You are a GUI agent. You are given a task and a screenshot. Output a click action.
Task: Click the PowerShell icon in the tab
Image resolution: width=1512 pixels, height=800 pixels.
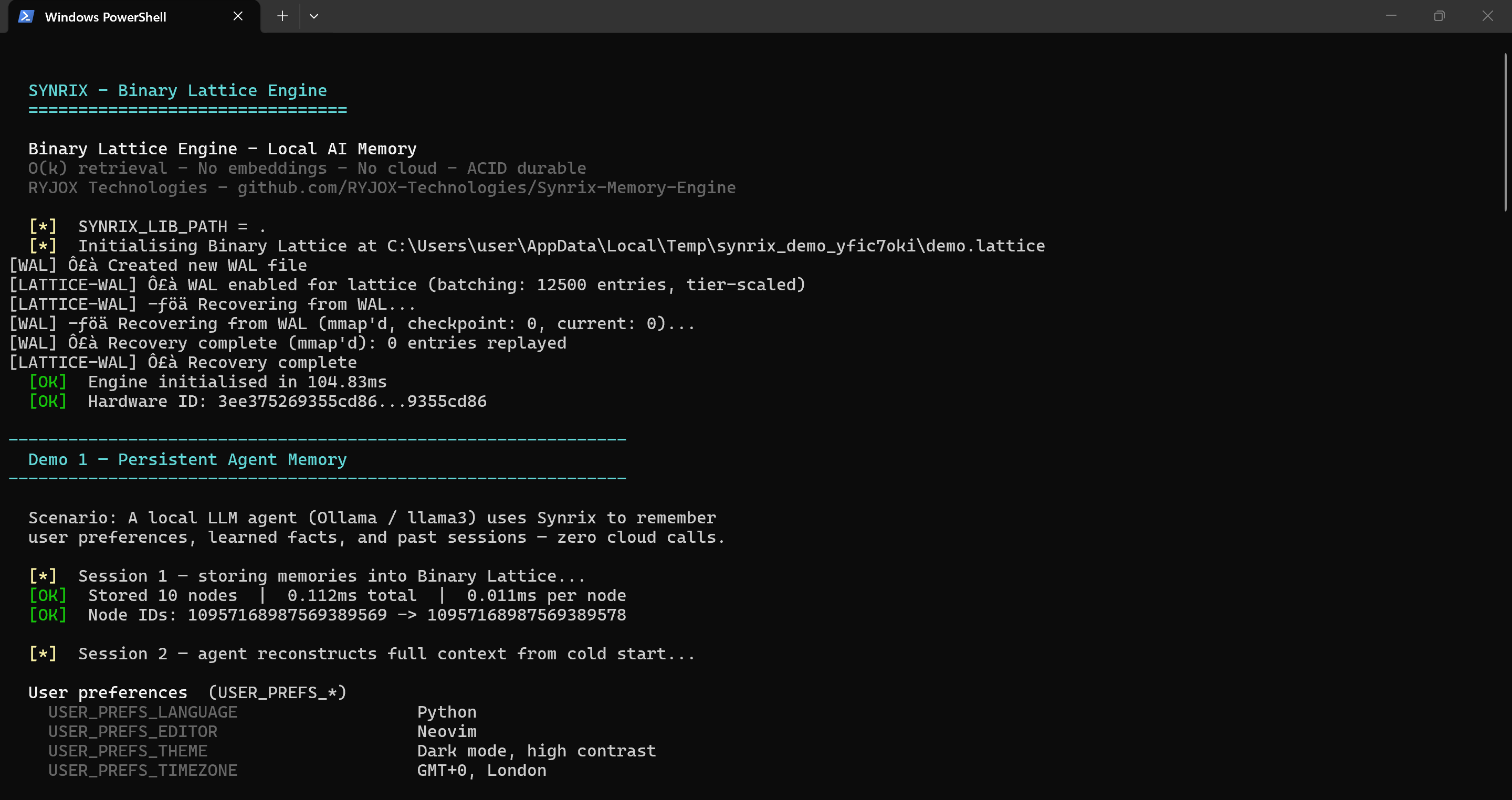pyautogui.click(x=26, y=16)
